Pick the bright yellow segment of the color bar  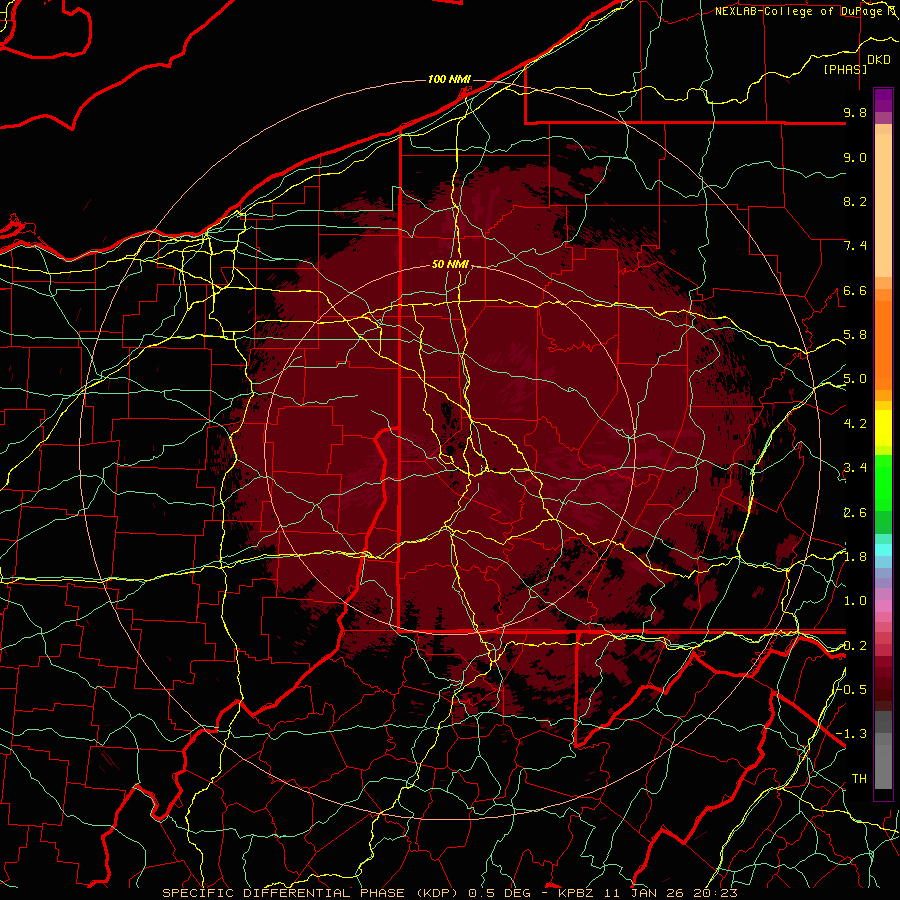click(x=883, y=428)
